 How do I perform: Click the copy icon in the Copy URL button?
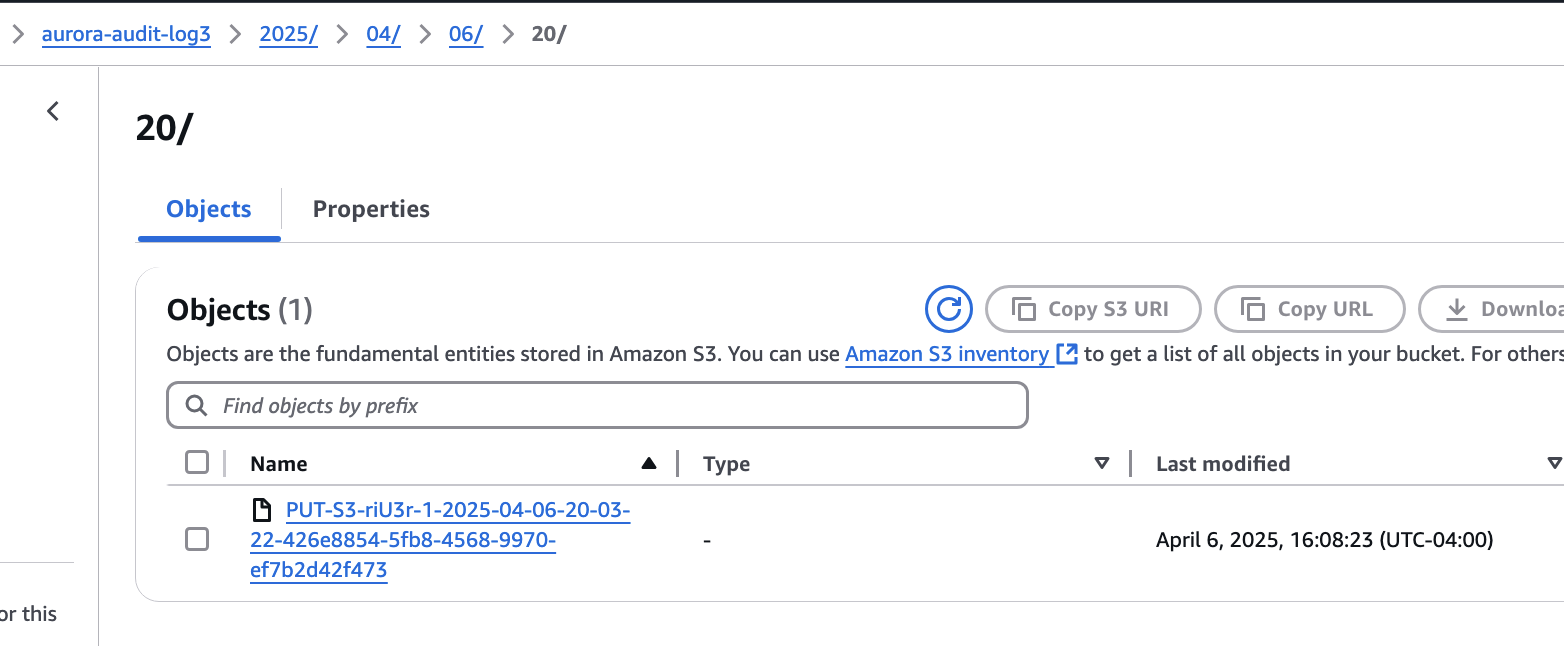click(x=1253, y=309)
